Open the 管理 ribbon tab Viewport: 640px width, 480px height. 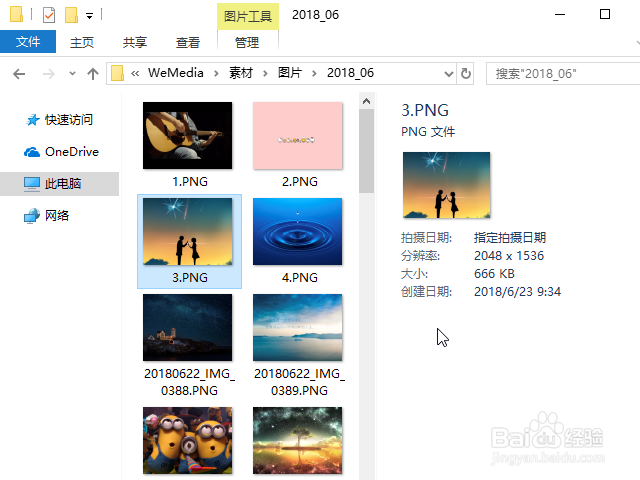tap(247, 42)
